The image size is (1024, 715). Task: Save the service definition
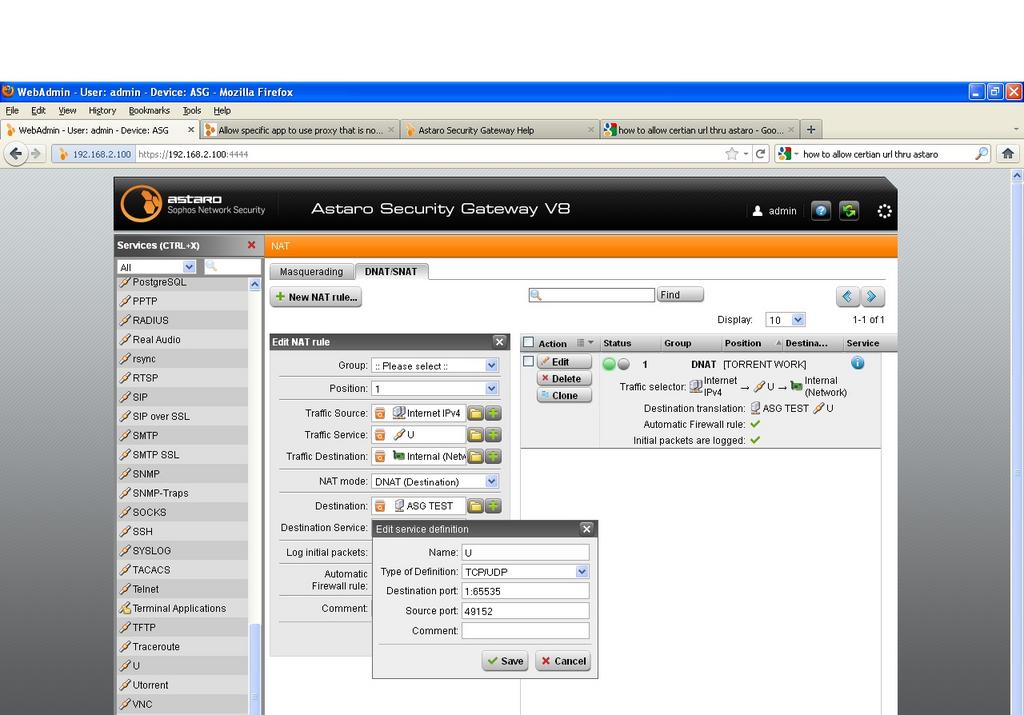pos(505,661)
